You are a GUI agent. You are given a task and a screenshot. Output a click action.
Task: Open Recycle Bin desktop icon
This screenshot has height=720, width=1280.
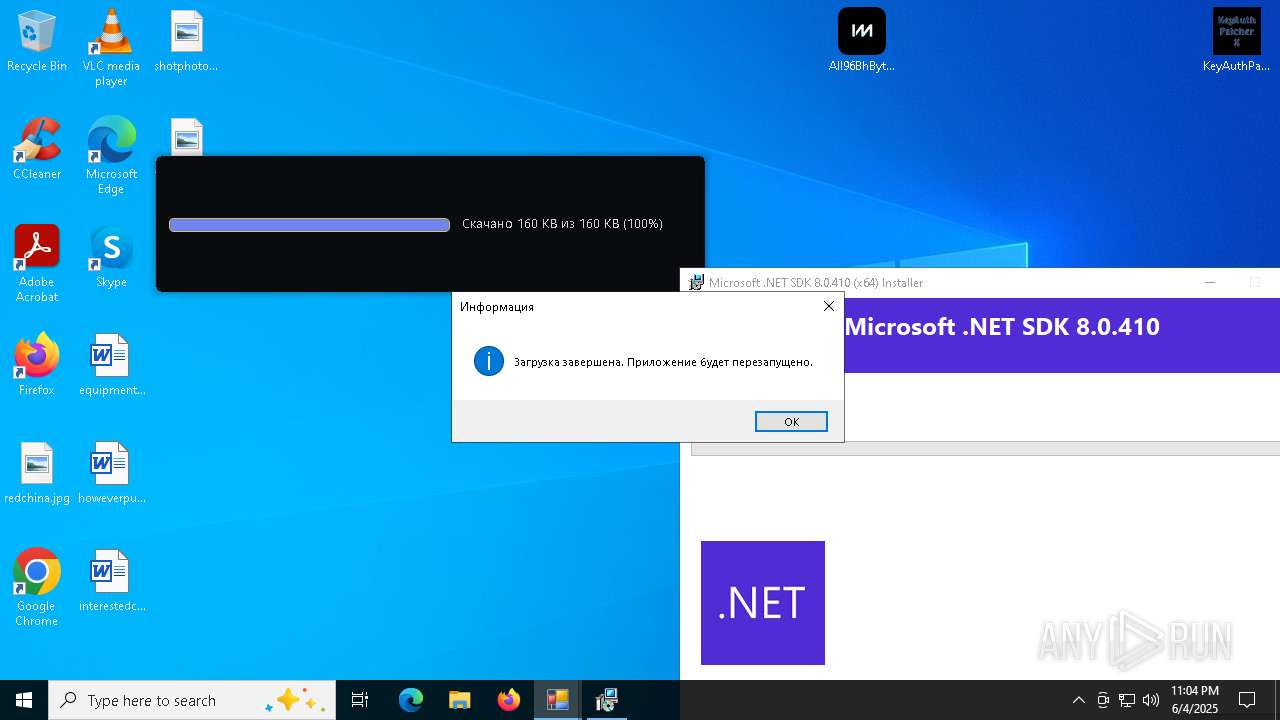coord(37,42)
